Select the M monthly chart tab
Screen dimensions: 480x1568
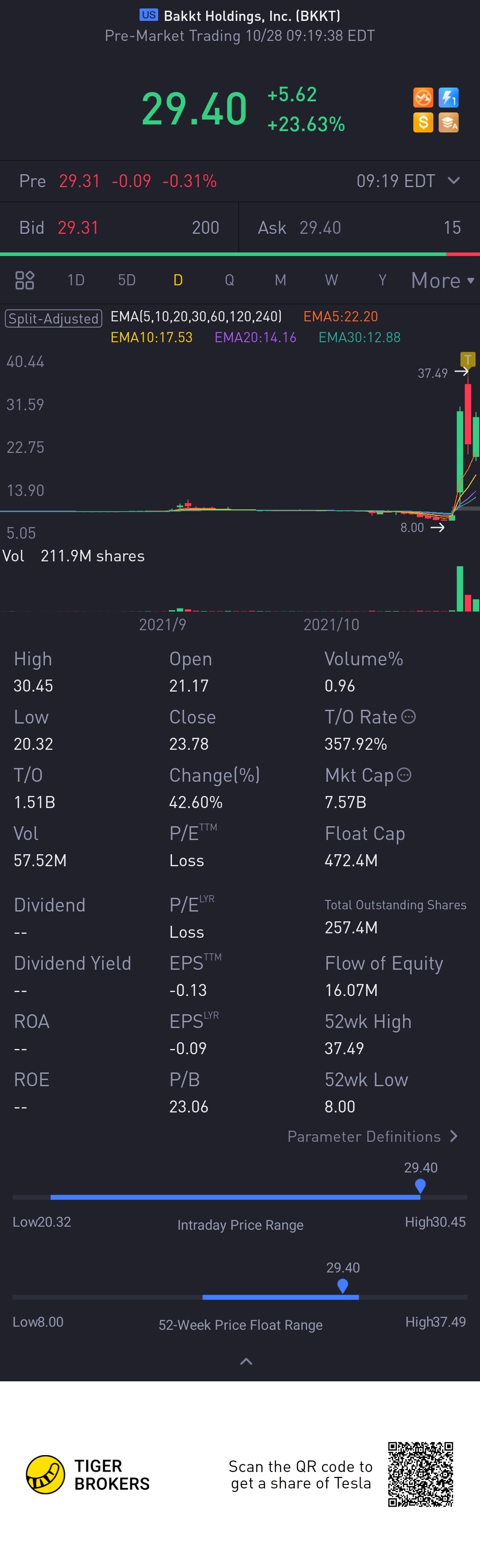point(280,280)
